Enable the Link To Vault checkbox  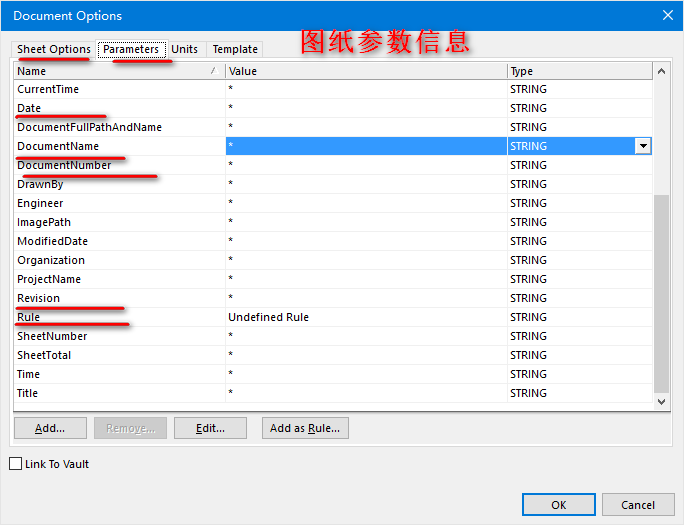[x=16, y=464]
